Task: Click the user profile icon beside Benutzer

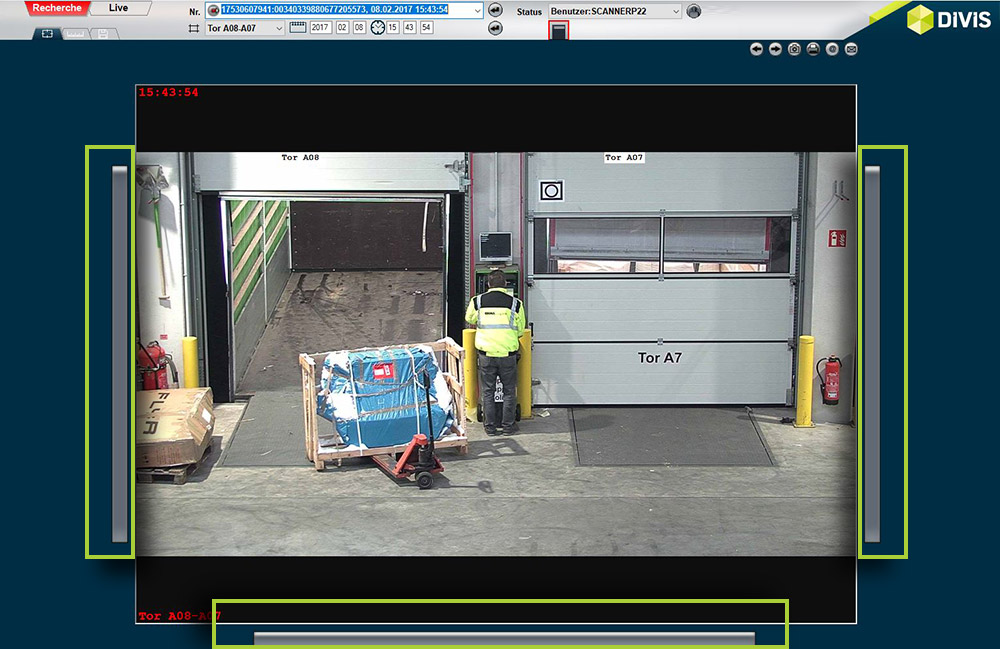Action: (694, 12)
